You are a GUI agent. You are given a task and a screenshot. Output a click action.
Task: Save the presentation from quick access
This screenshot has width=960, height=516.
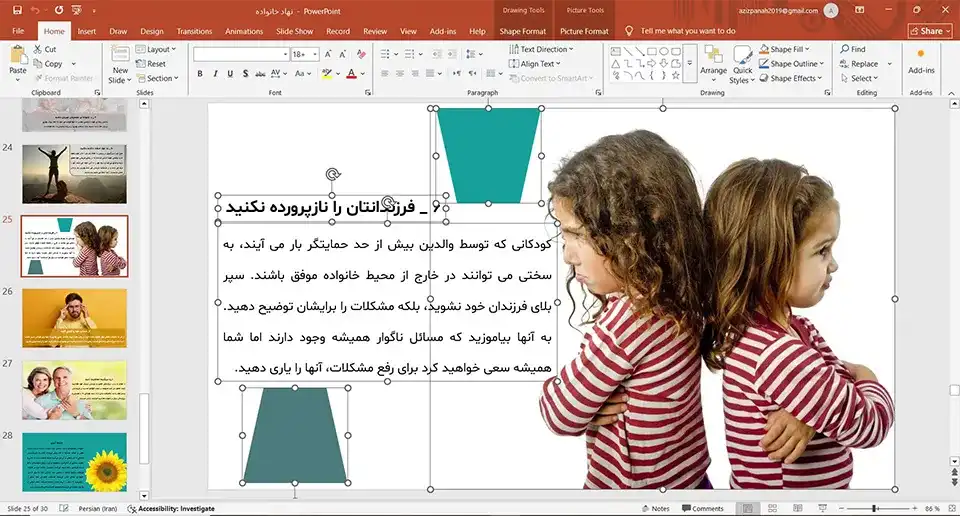point(17,10)
